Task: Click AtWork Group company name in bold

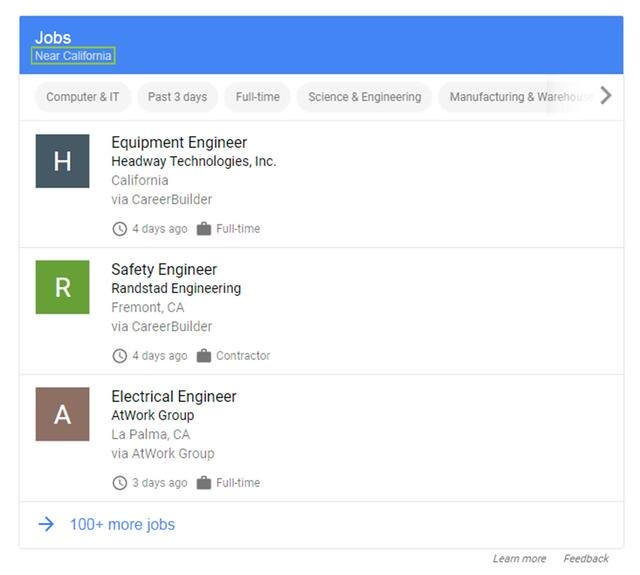Action: [x=153, y=415]
